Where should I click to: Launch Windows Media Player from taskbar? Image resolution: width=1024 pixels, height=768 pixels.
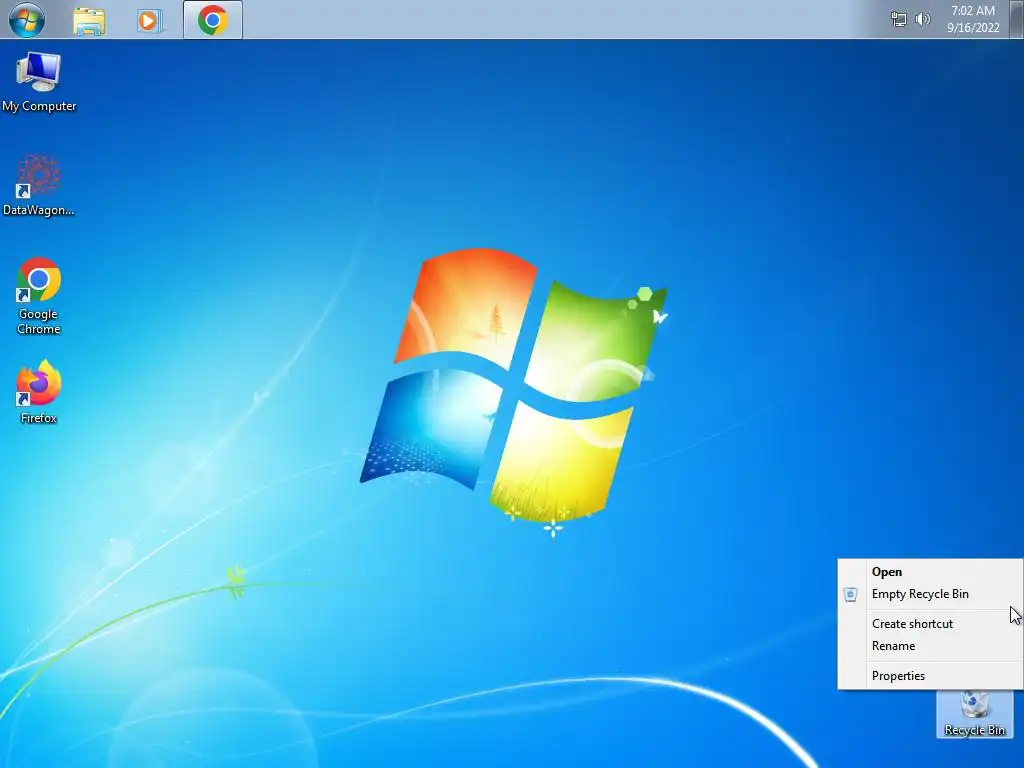[x=150, y=20]
